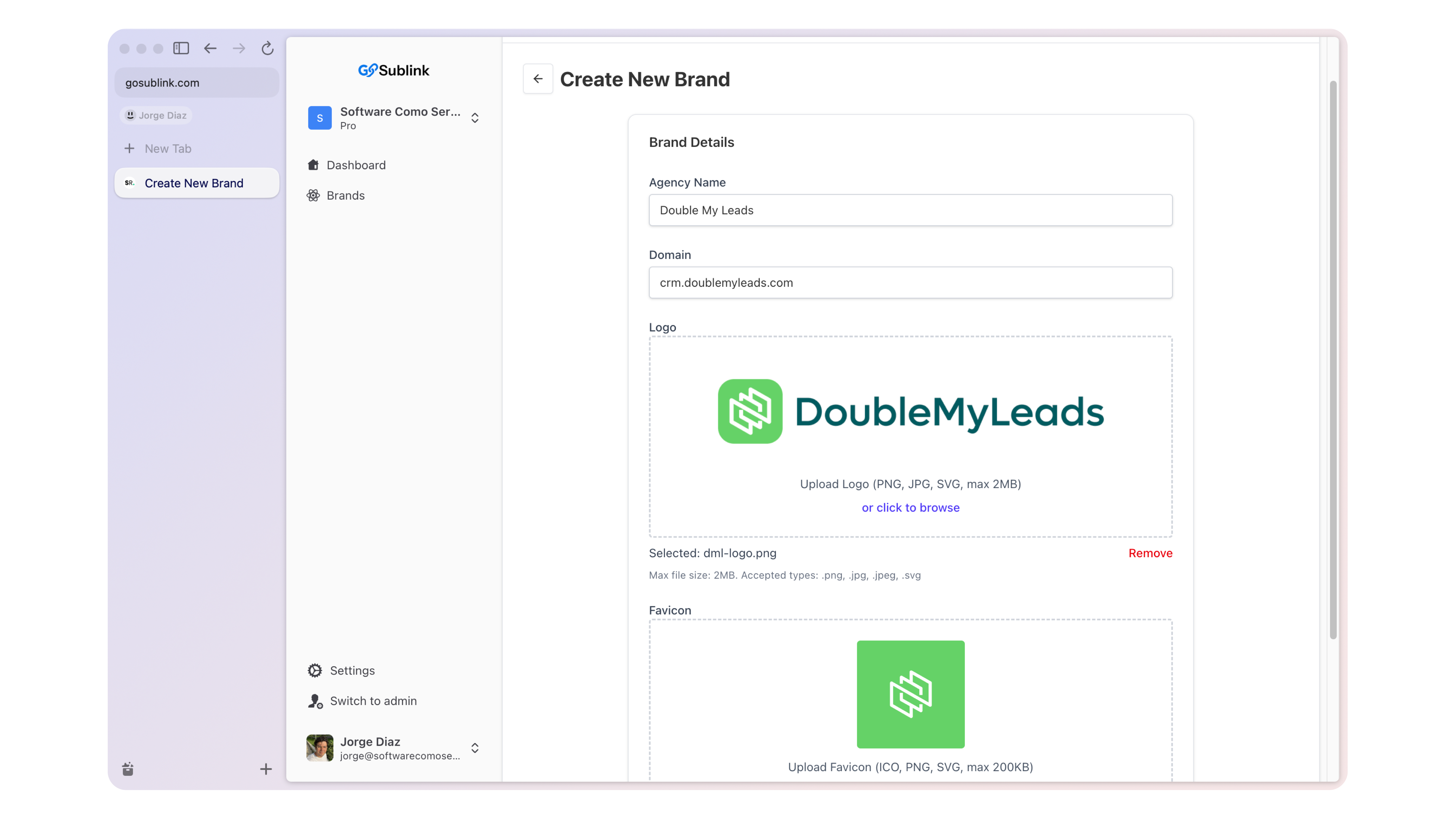The width and height of the screenshot is (1456, 819).
Task: Click the 'Selected: dml-logo.png' text
Action: pos(712,553)
